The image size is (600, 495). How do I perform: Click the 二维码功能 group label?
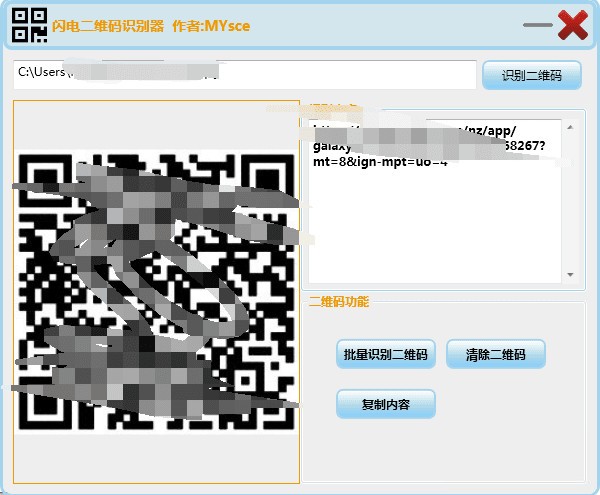(338, 300)
